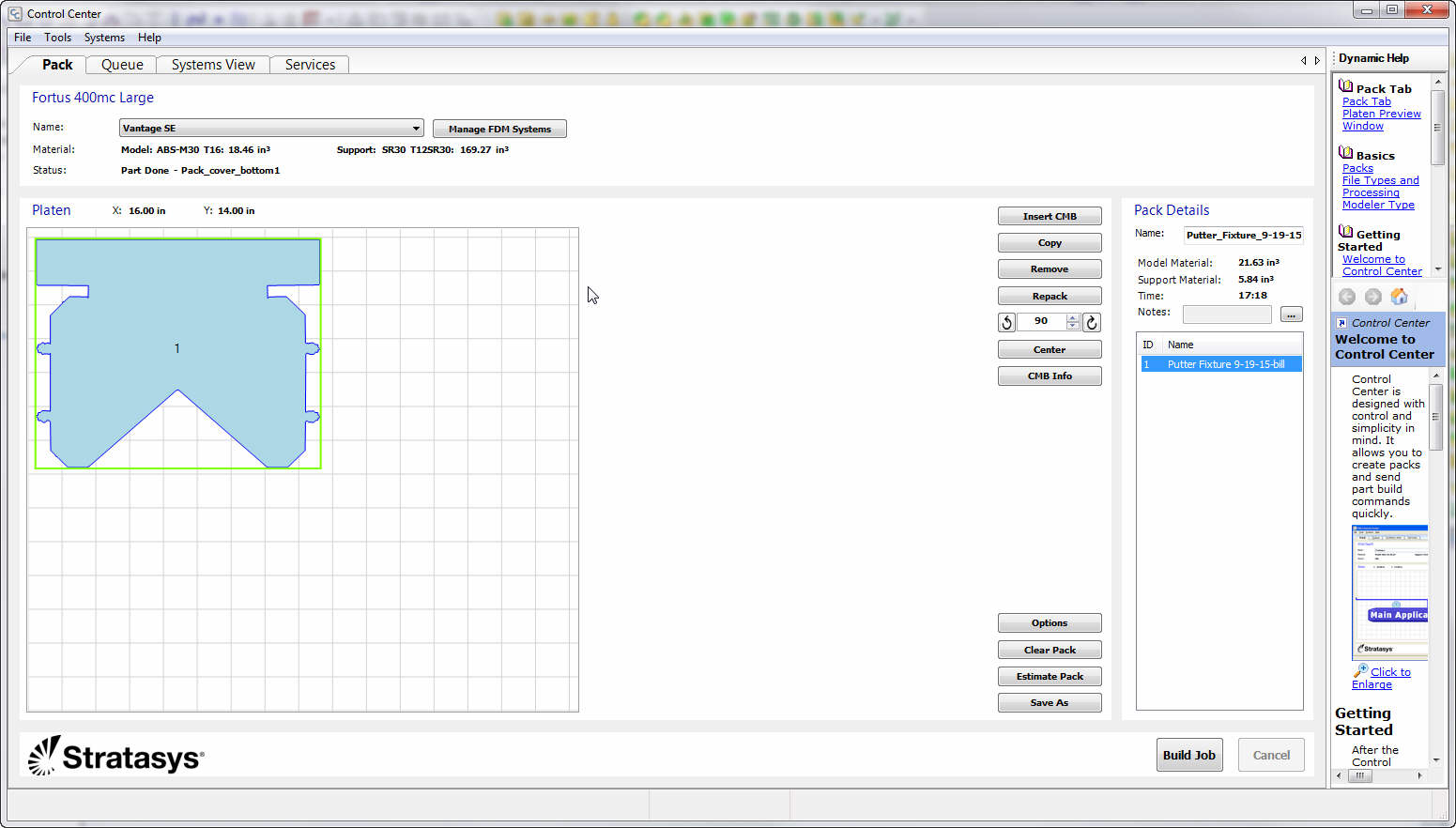Click the help article scroll down arrow
Screen dimensions: 1456x828
click(x=1435, y=760)
